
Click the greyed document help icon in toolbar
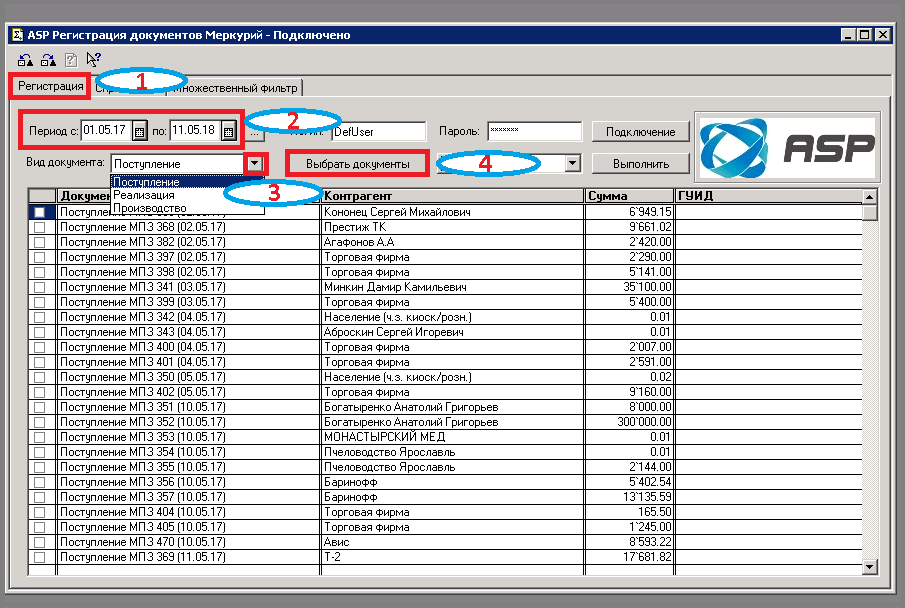71,59
